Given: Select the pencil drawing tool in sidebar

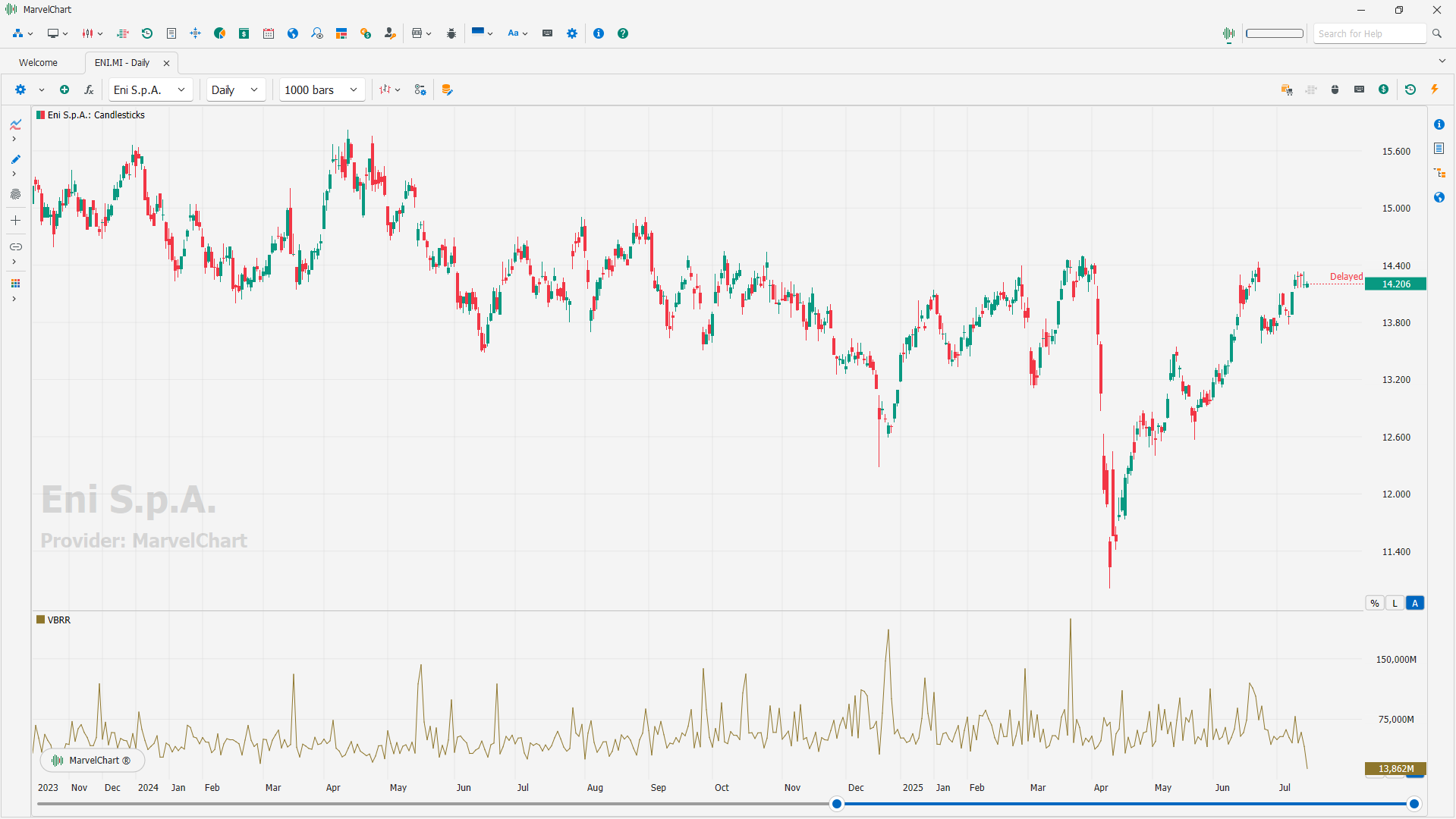Looking at the screenshot, I should coord(15,159).
